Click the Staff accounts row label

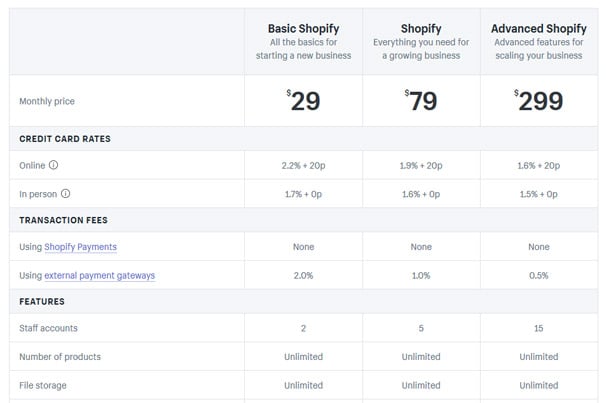[48, 328]
